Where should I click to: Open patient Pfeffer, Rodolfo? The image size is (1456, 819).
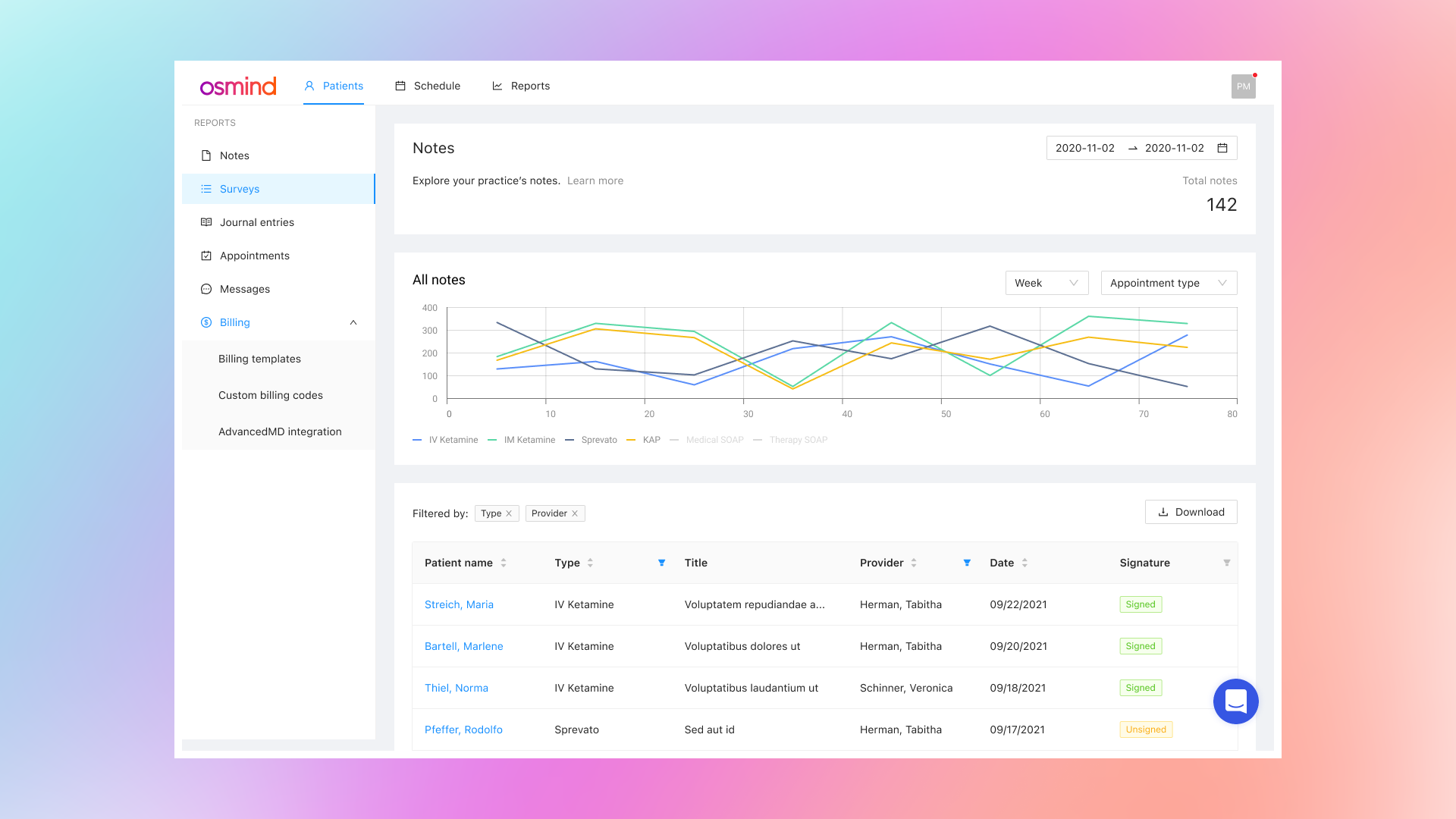click(x=463, y=730)
